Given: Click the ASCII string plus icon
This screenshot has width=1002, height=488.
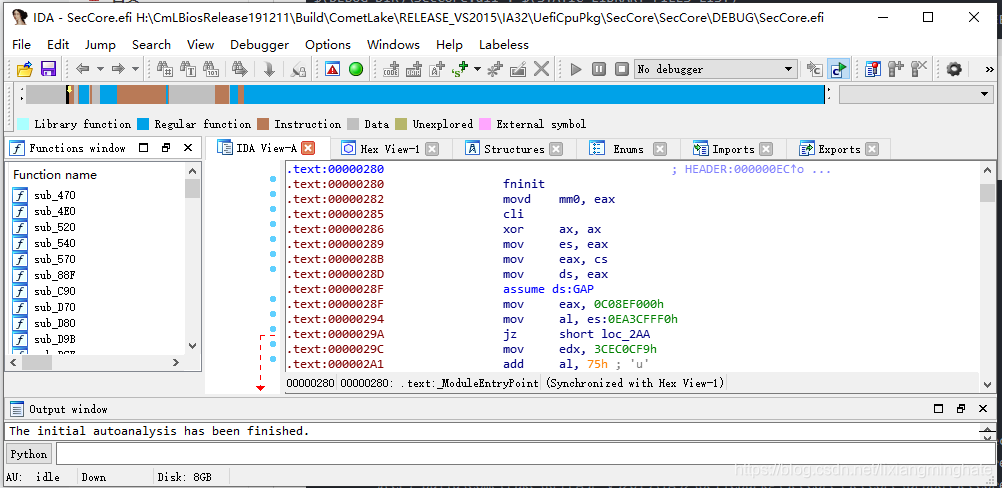Looking at the screenshot, I should (x=436, y=69).
